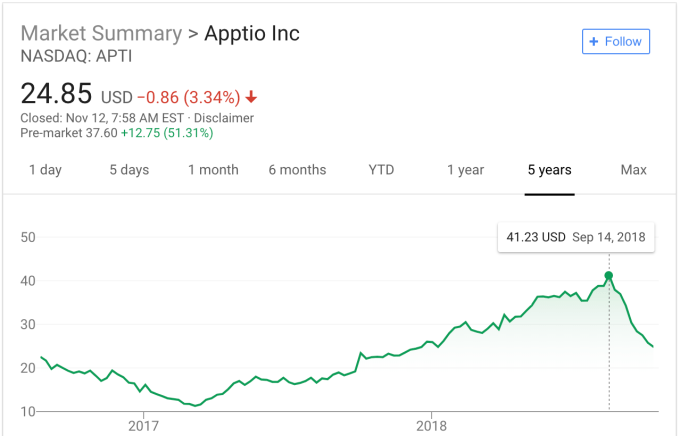
Task: Switch to the Max range tab
Action: [x=633, y=170]
